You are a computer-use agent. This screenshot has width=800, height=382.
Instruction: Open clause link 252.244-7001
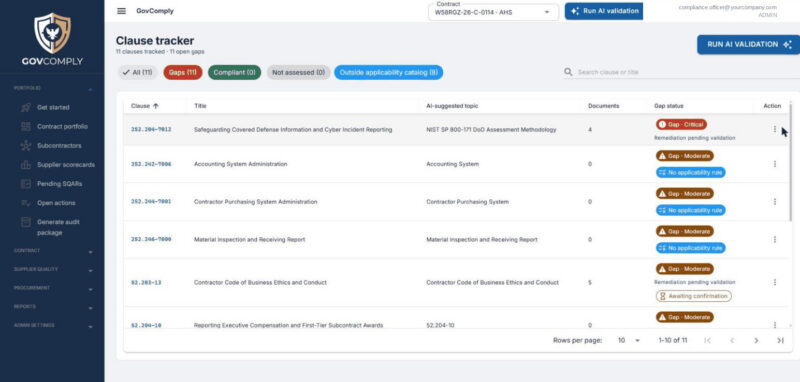tap(151, 202)
